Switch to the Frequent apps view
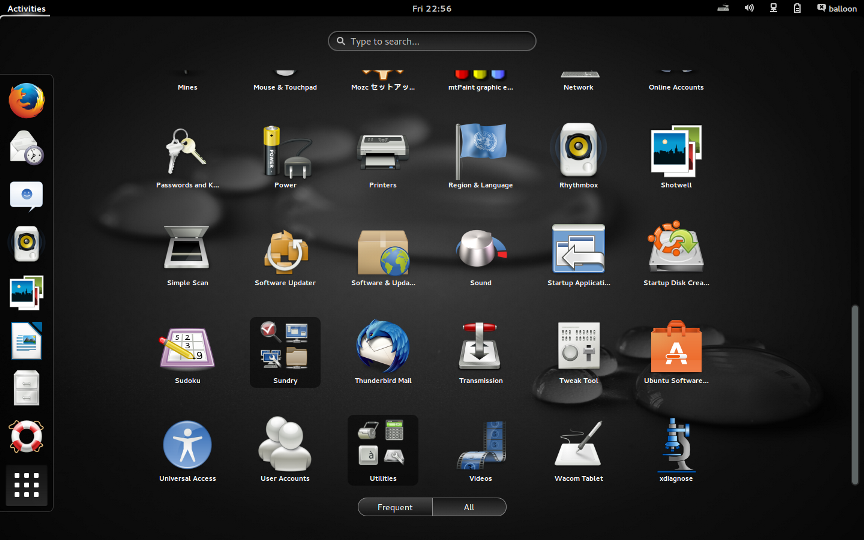This screenshot has height=540, width=864. [x=395, y=507]
